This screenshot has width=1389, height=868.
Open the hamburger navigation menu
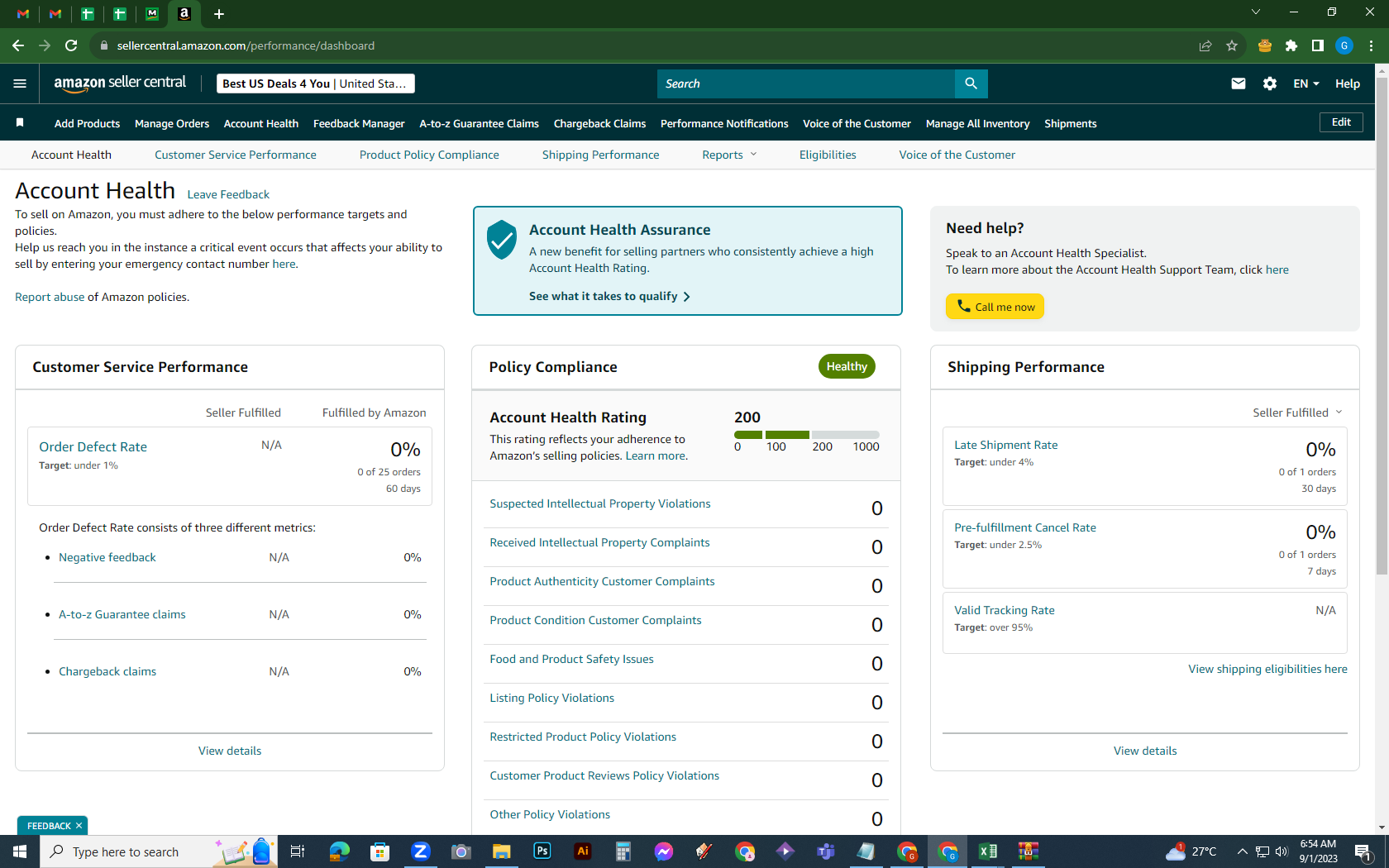(x=20, y=83)
